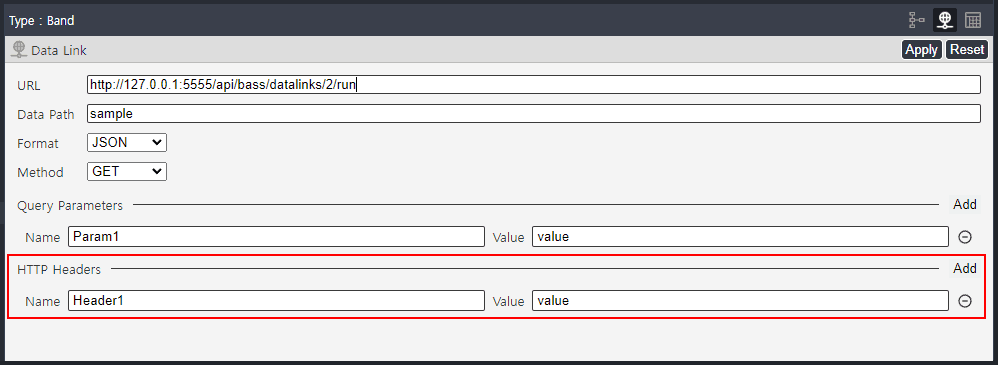Open the table grid view icon
Screen dimensions: 998x365
click(x=973, y=20)
